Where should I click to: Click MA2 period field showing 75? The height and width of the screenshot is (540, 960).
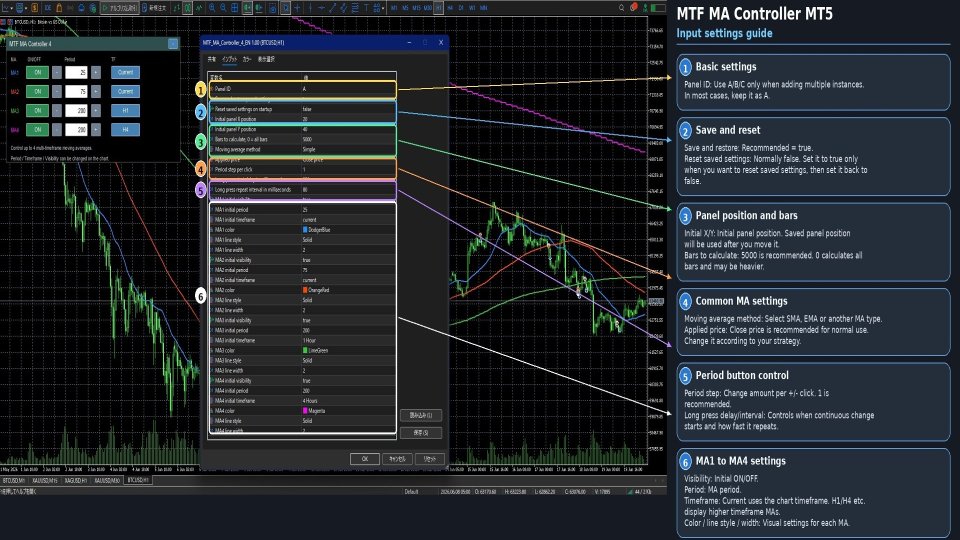[76, 91]
